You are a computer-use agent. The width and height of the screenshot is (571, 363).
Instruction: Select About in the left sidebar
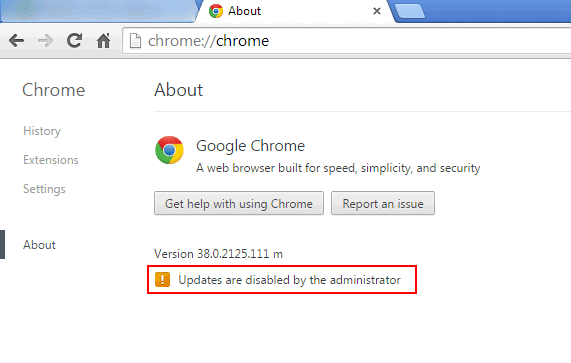(39, 245)
